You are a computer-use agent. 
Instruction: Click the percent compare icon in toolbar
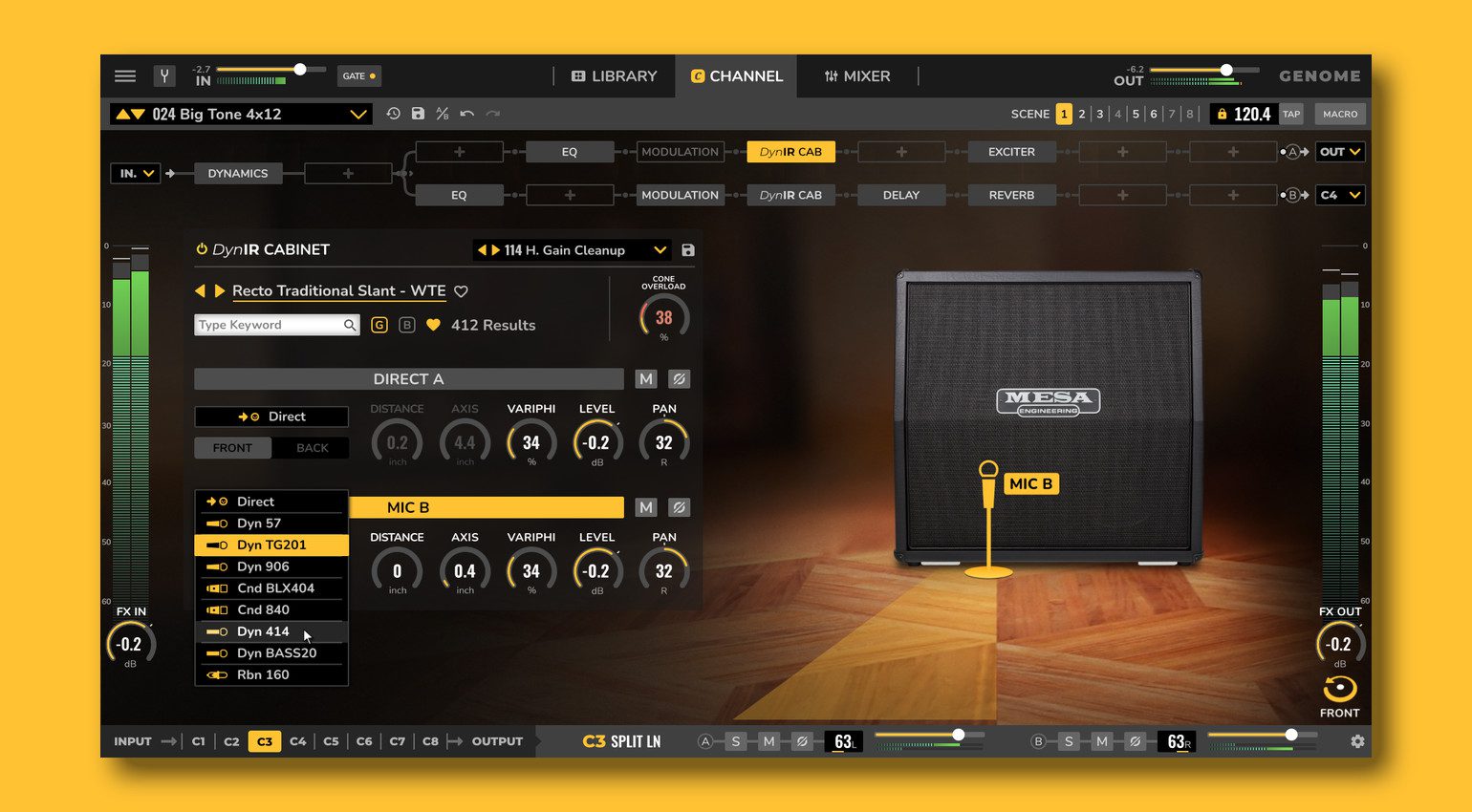coord(443,114)
